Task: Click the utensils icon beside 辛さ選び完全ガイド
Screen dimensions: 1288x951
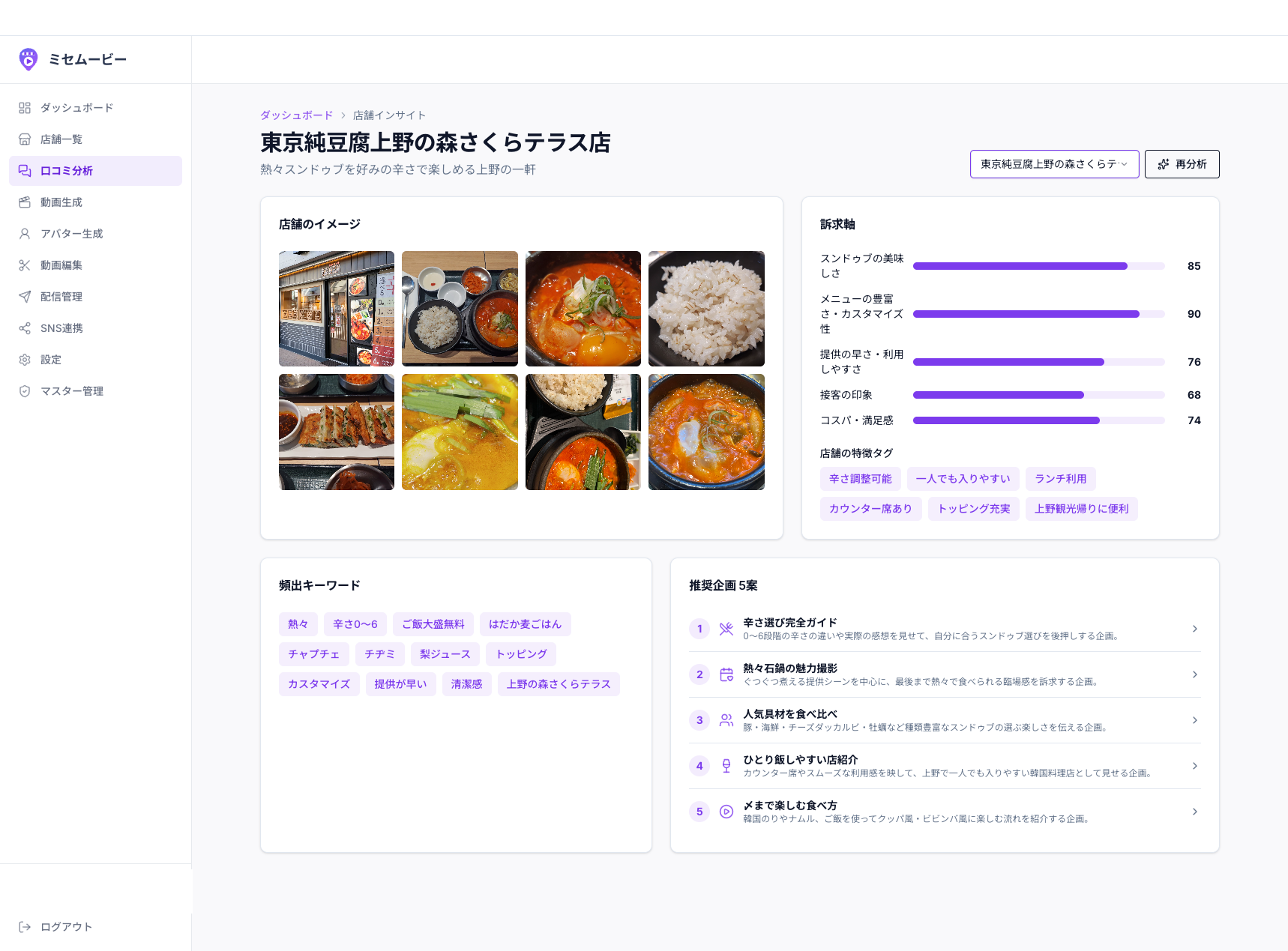Action: click(726, 629)
